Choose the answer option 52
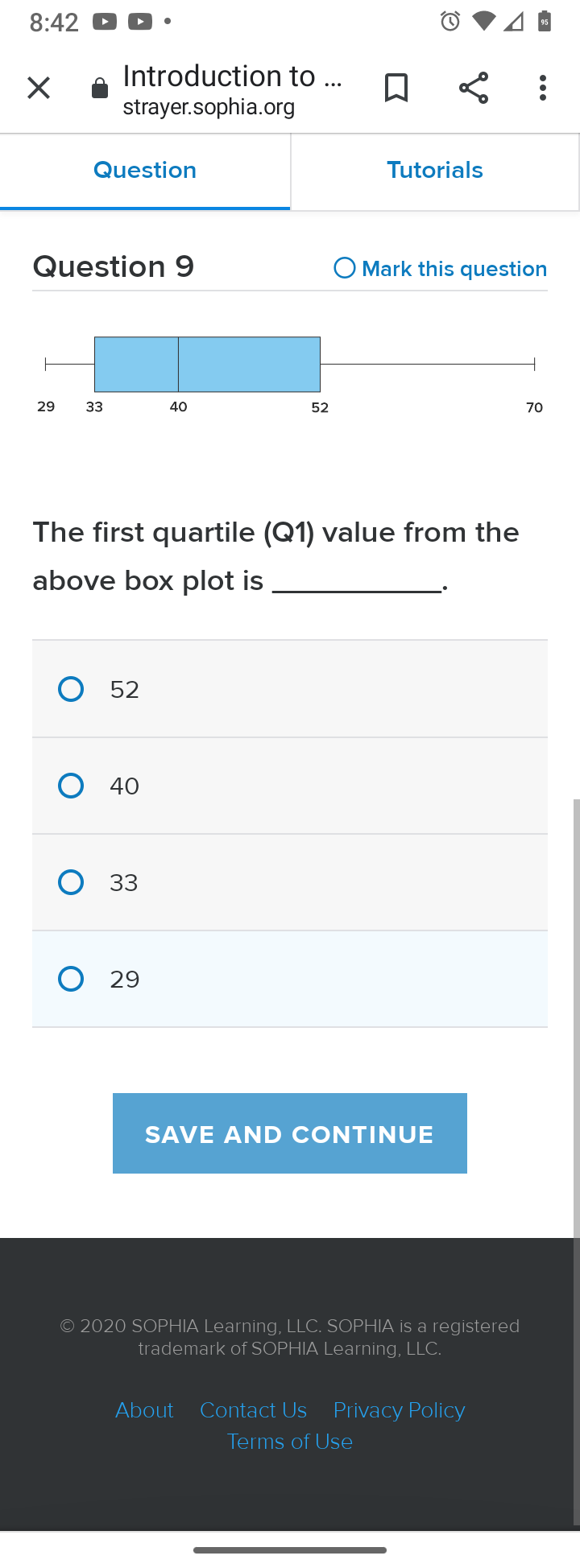This screenshot has height=1568, width=580. 290,689
